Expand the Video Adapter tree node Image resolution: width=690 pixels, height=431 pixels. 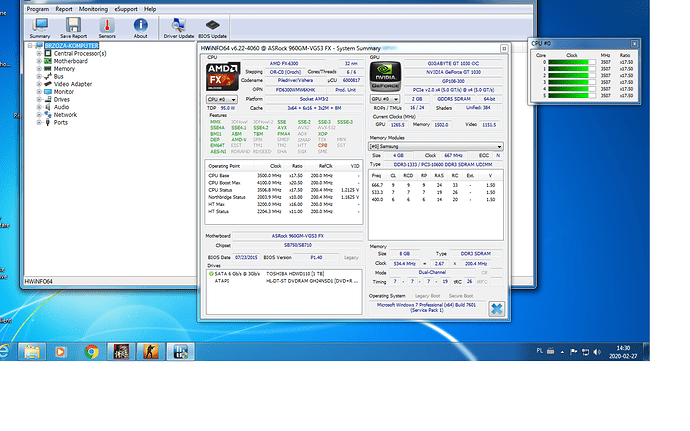click(39, 84)
